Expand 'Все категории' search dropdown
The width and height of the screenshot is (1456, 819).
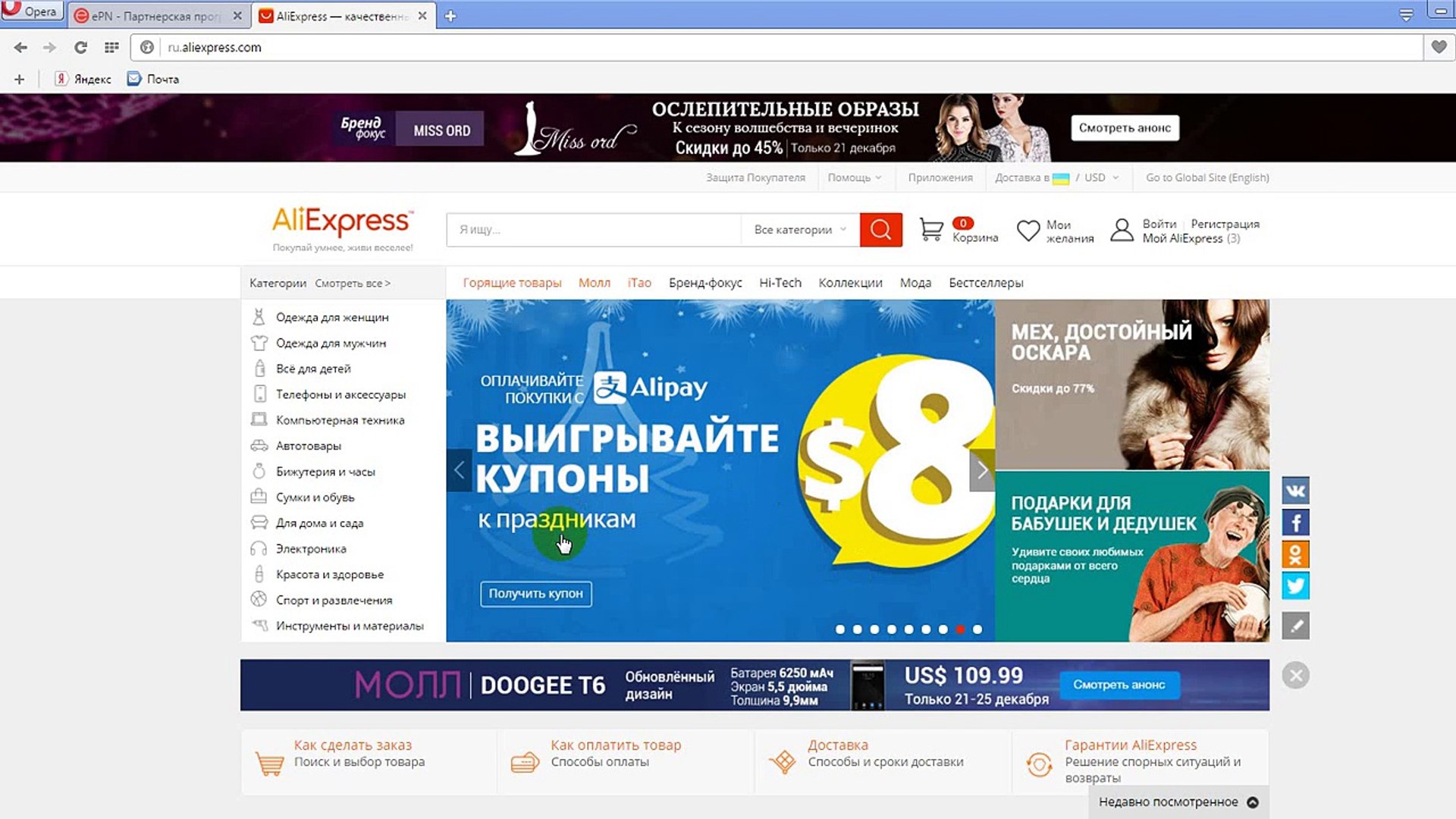click(800, 230)
